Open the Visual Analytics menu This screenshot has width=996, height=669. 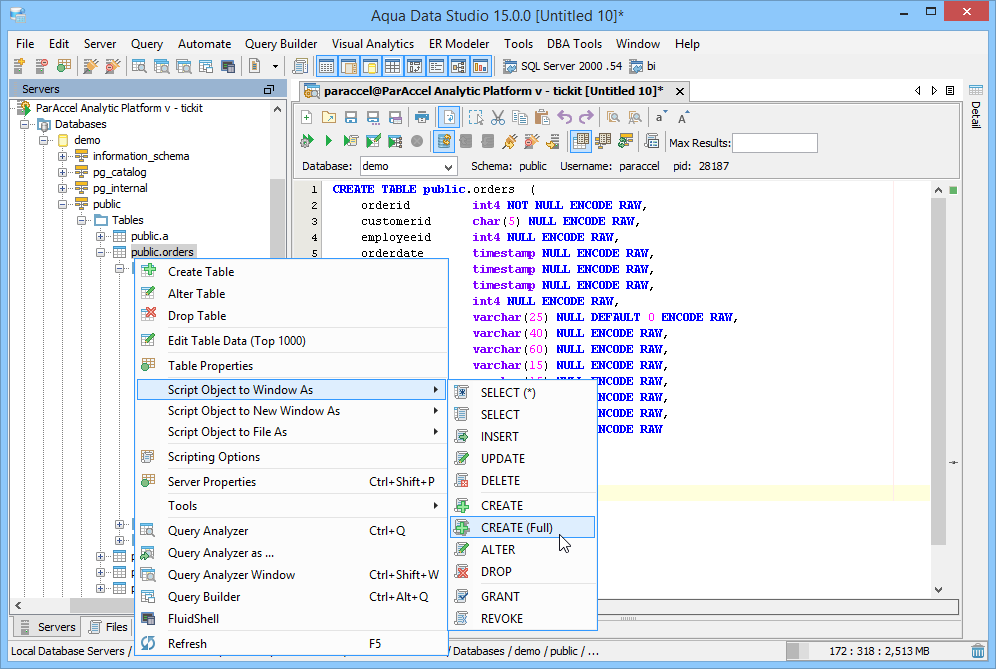pyautogui.click(x=373, y=44)
